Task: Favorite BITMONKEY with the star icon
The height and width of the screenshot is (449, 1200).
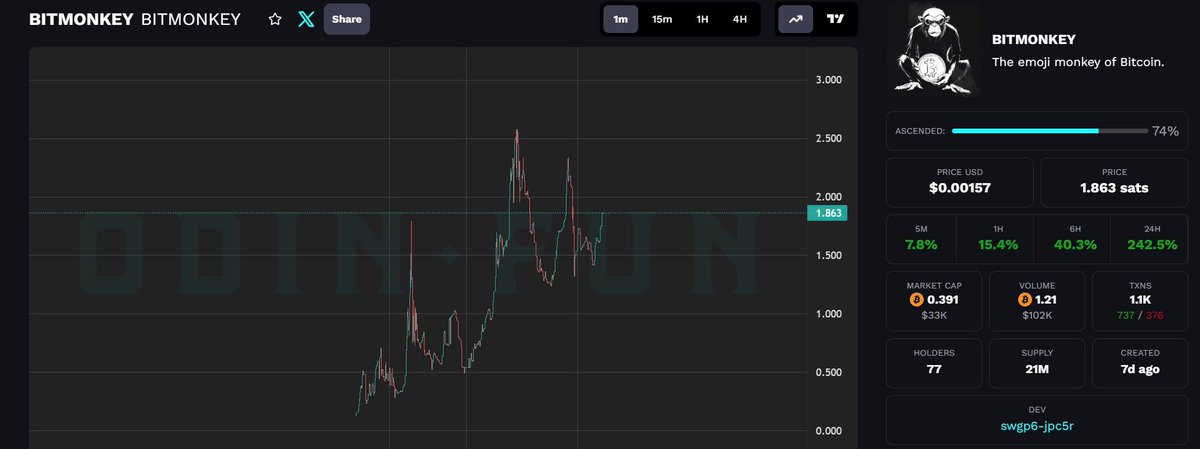Action: pyautogui.click(x=275, y=19)
